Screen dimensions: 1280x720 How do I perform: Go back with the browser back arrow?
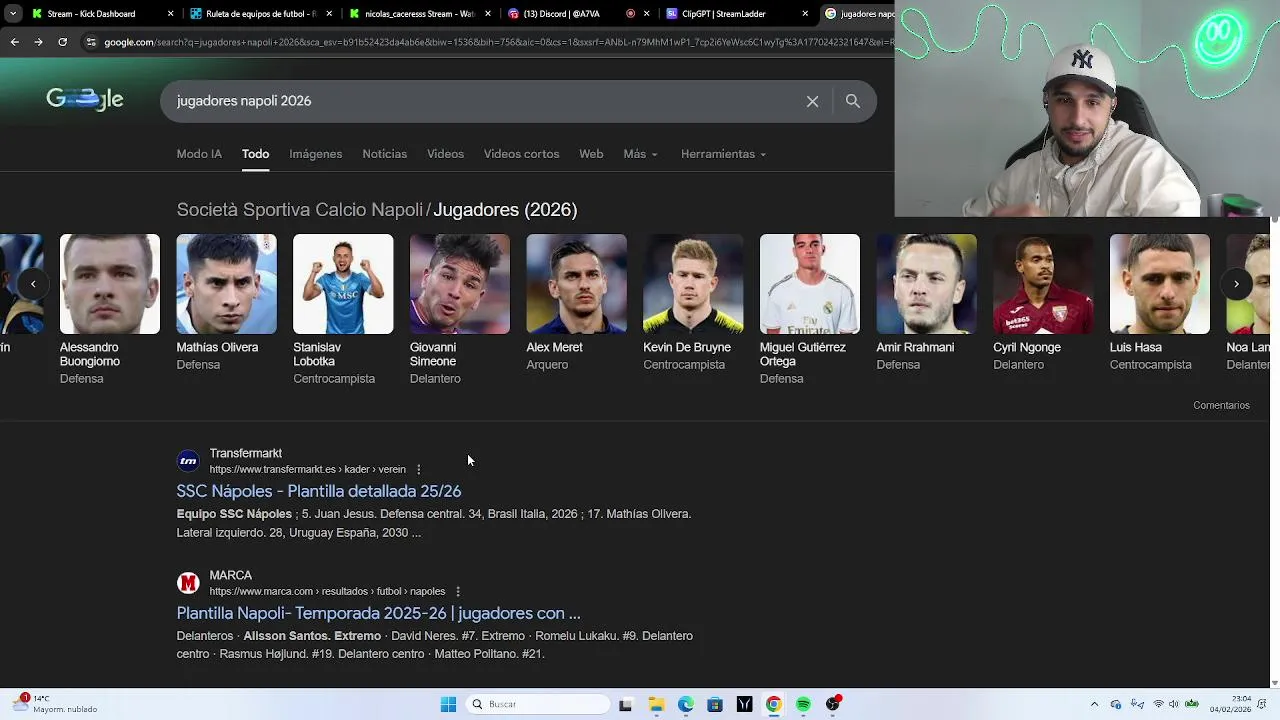[x=14, y=42]
